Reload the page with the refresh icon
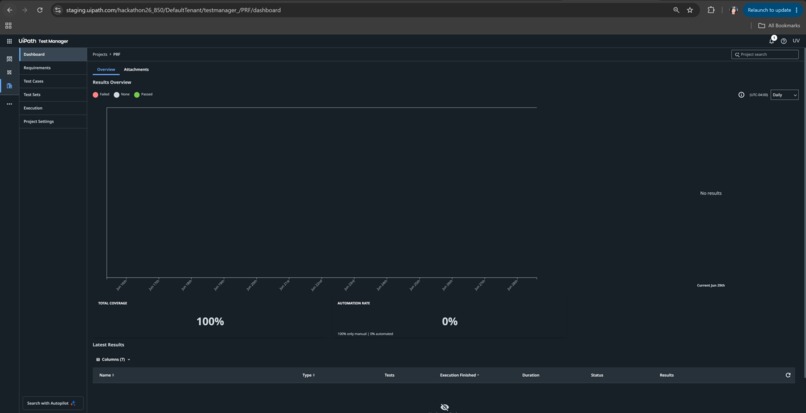 [40, 10]
